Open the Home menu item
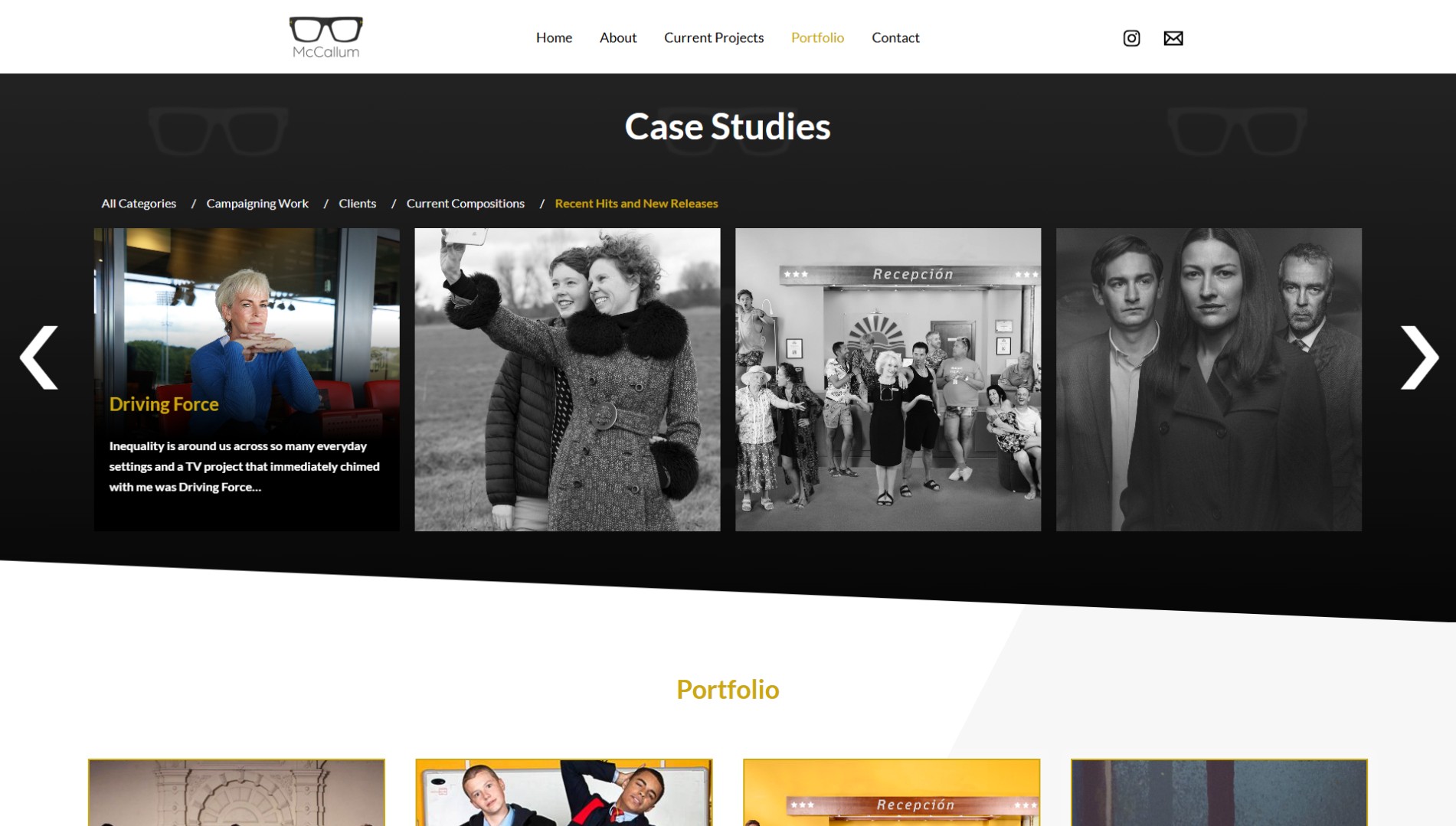 [554, 38]
